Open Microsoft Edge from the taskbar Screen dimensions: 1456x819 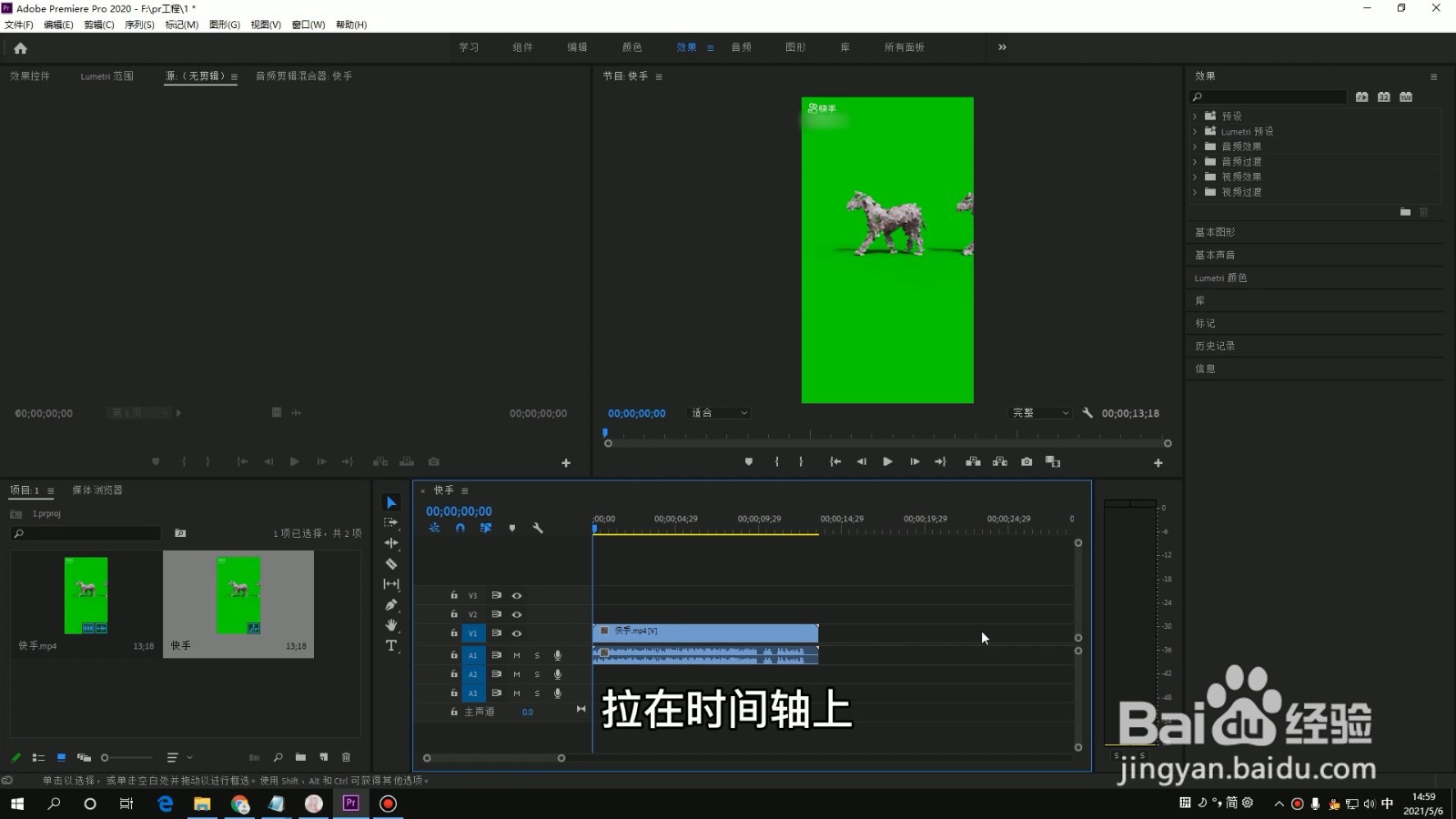pyautogui.click(x=165, y=804)
